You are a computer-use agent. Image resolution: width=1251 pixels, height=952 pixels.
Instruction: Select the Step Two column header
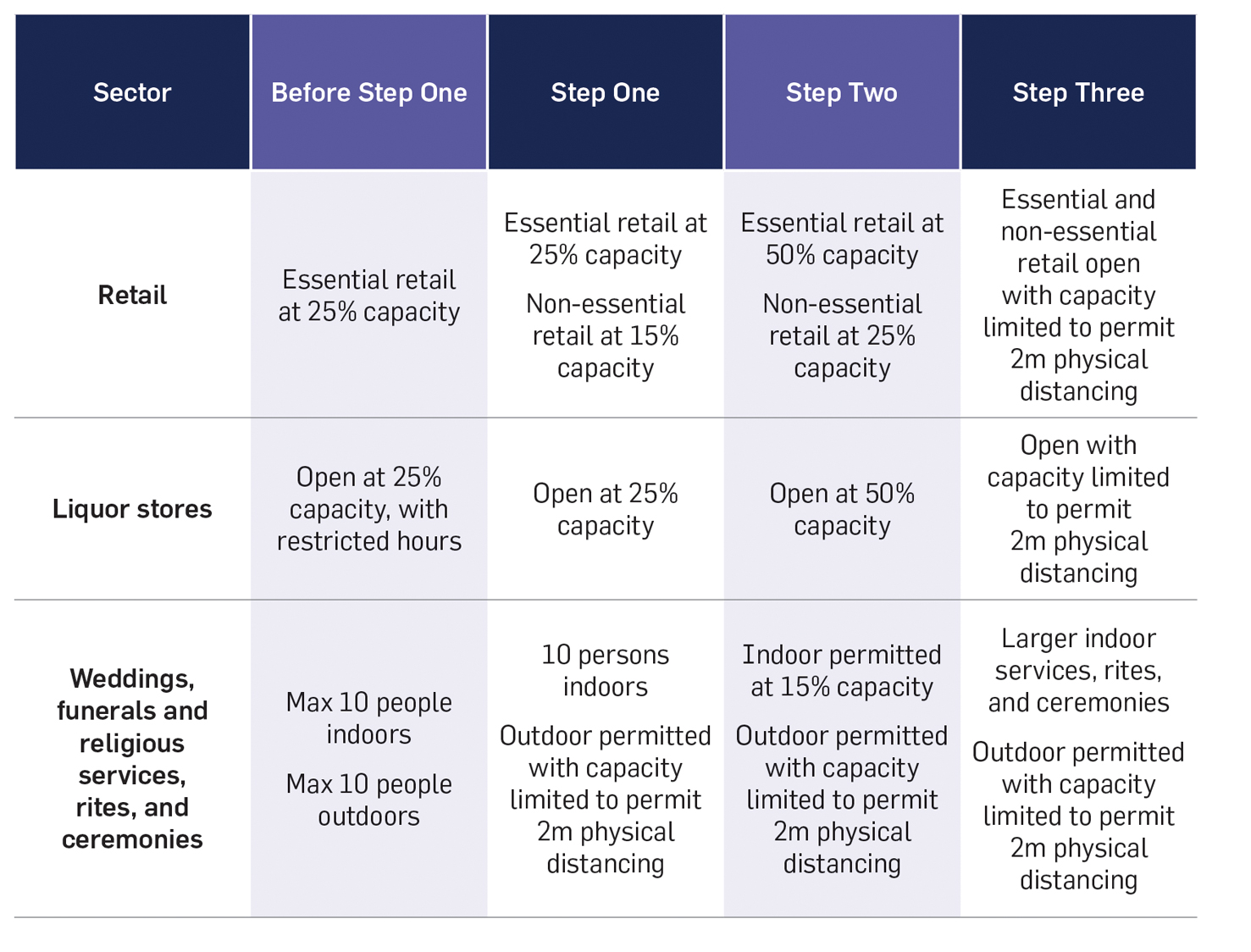[x=841, y=92]
